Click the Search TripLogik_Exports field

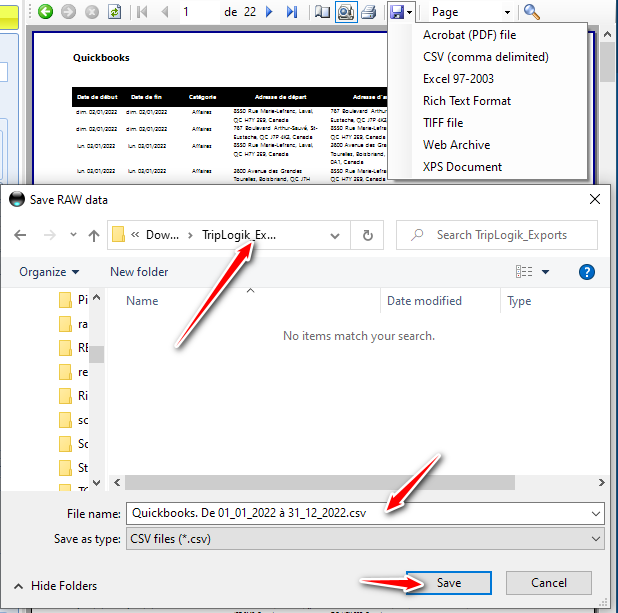pos(497,235)
